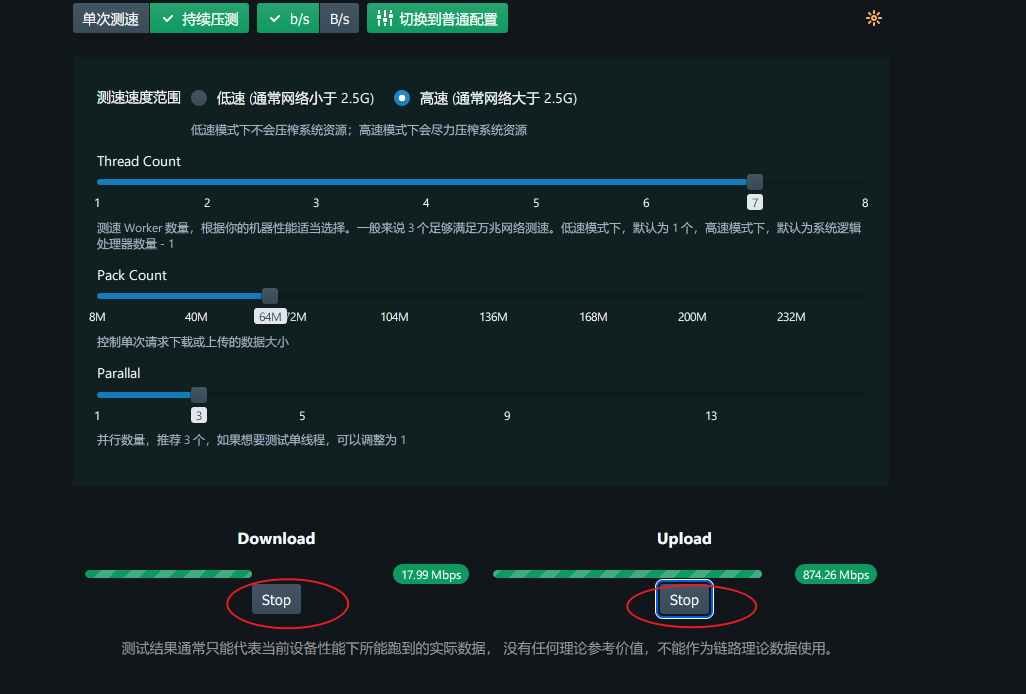Click the 测速速度范围 label
Screen dimensions: 1026x694
[139, 98]
